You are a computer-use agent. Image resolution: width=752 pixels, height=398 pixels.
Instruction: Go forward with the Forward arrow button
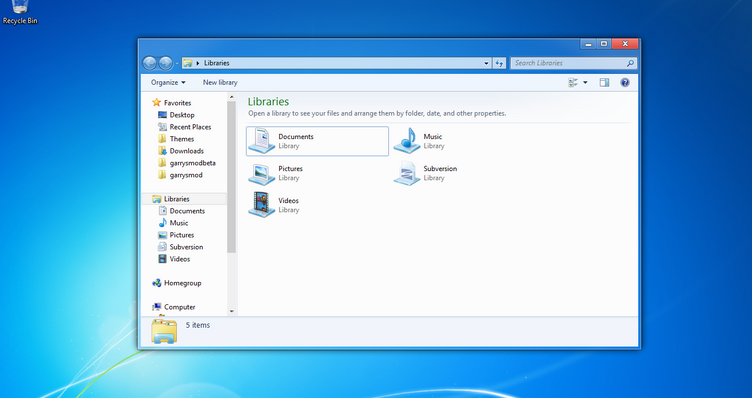[165, 63]
